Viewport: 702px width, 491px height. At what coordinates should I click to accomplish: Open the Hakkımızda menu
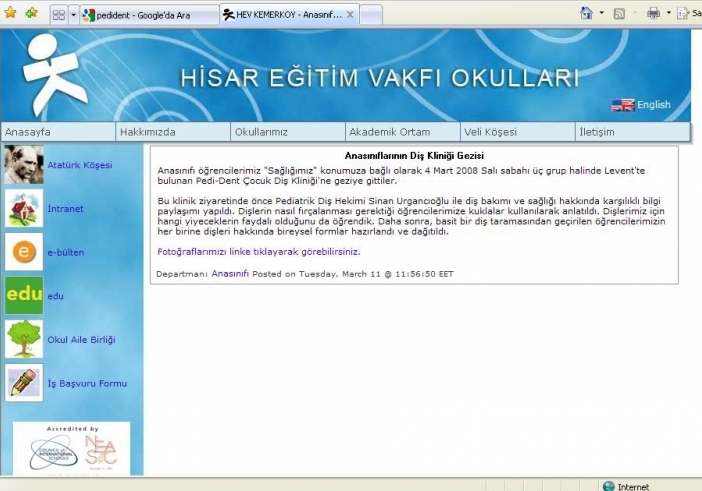147,132
